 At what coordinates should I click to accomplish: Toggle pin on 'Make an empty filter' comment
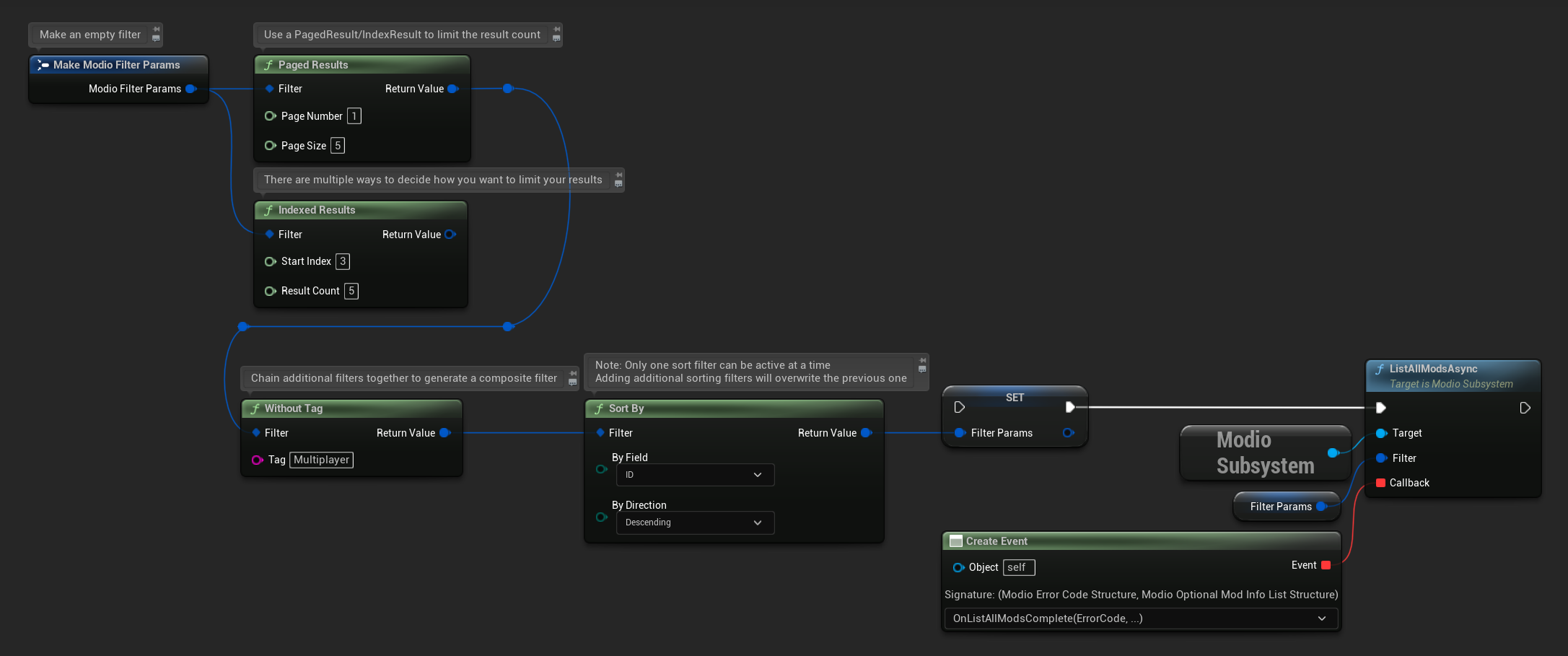pos(157,30)
